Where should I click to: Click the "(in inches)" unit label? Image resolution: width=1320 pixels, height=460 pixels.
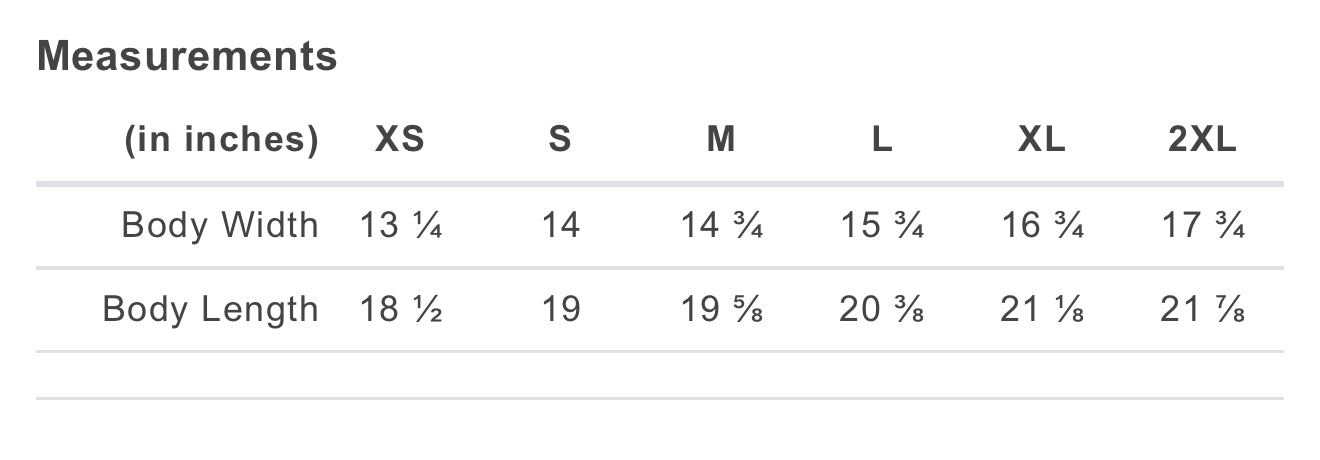point(221,140)
